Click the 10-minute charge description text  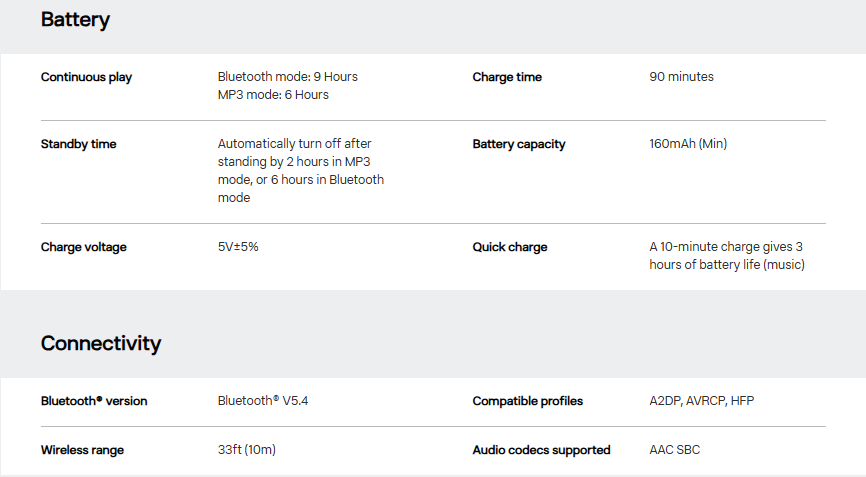(x=727, y=256)
